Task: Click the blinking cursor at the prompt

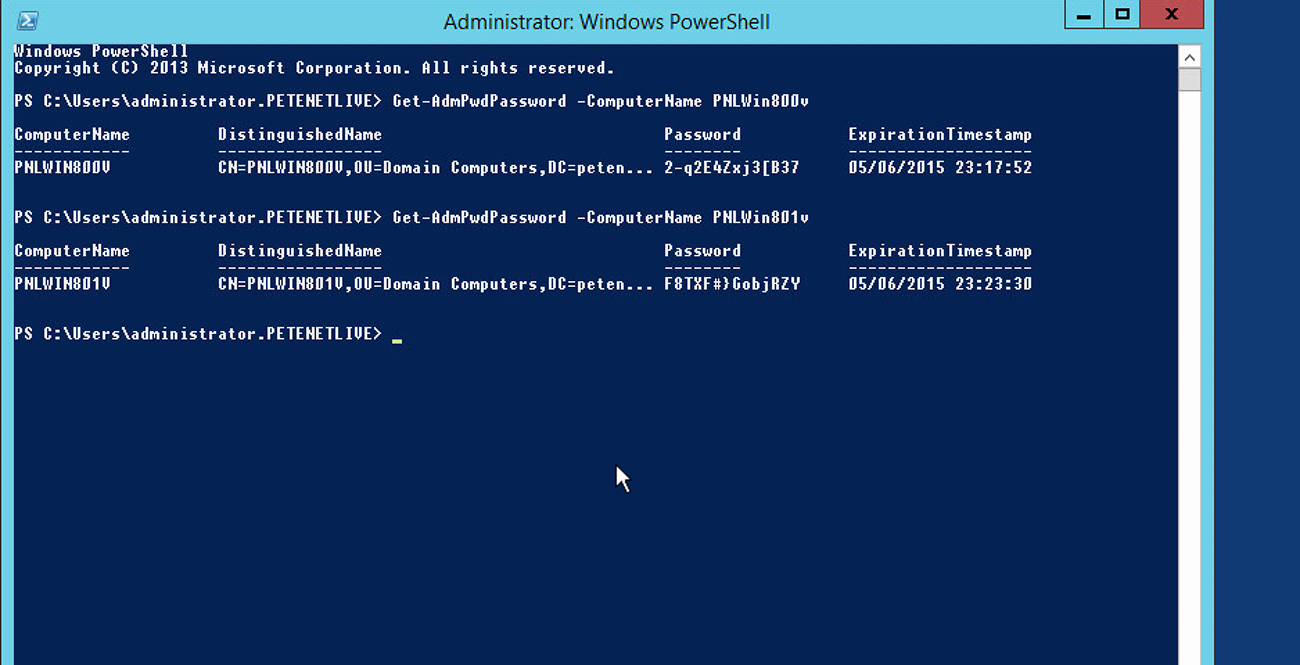Action: coord(396,337)
